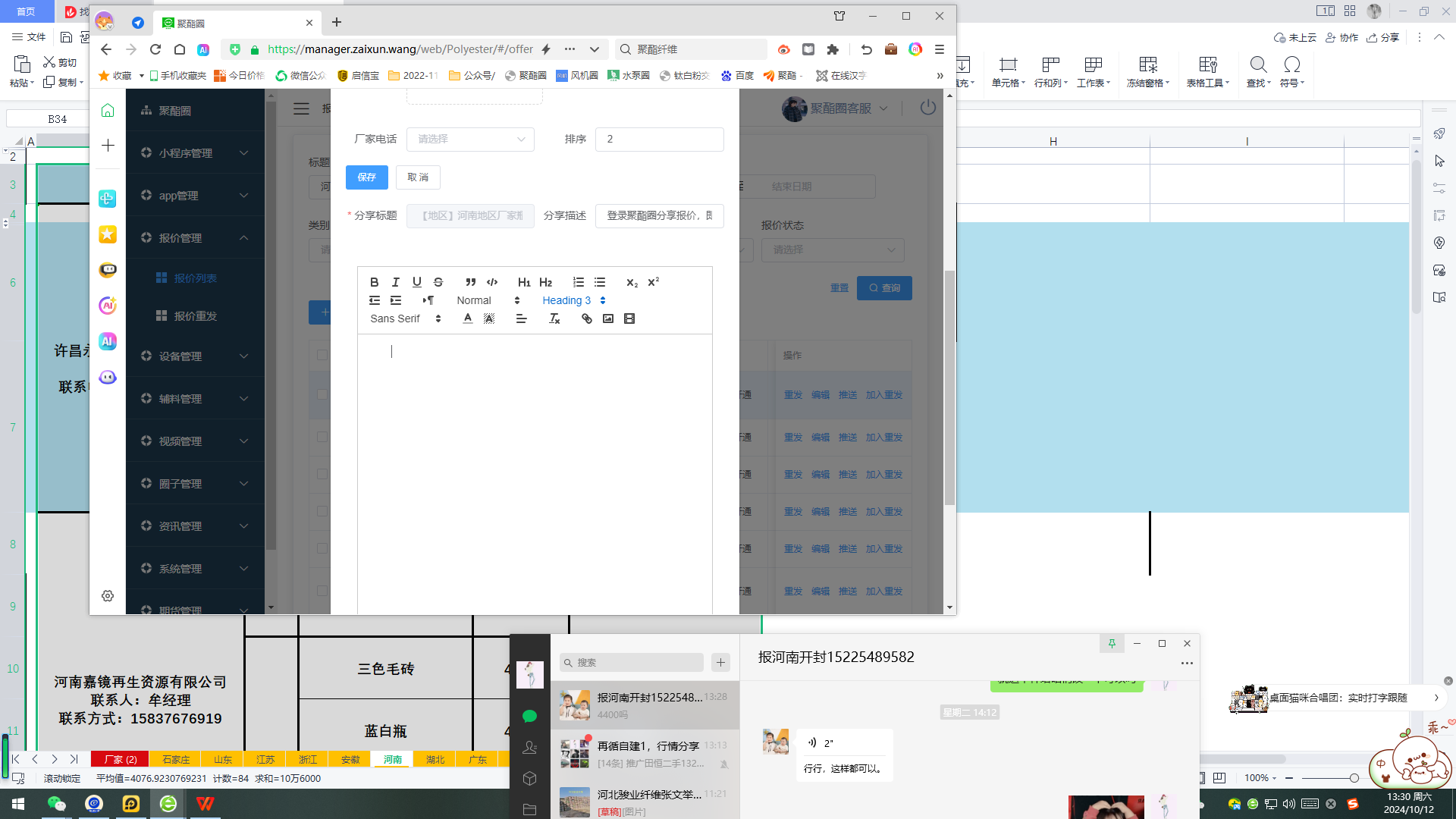Click the code-block icon in the editor
This screenshot has height=819, width=1456.
(492, 282)
